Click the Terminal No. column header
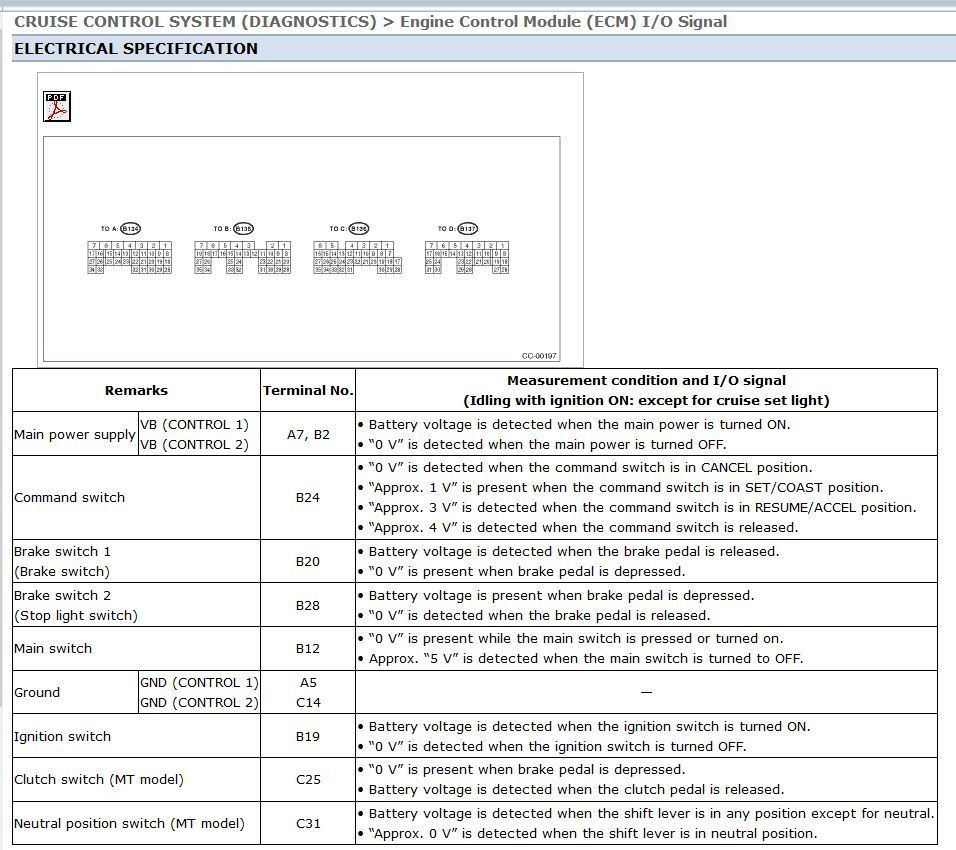Screen dimensions: 956x850 [x=308, y=390]
